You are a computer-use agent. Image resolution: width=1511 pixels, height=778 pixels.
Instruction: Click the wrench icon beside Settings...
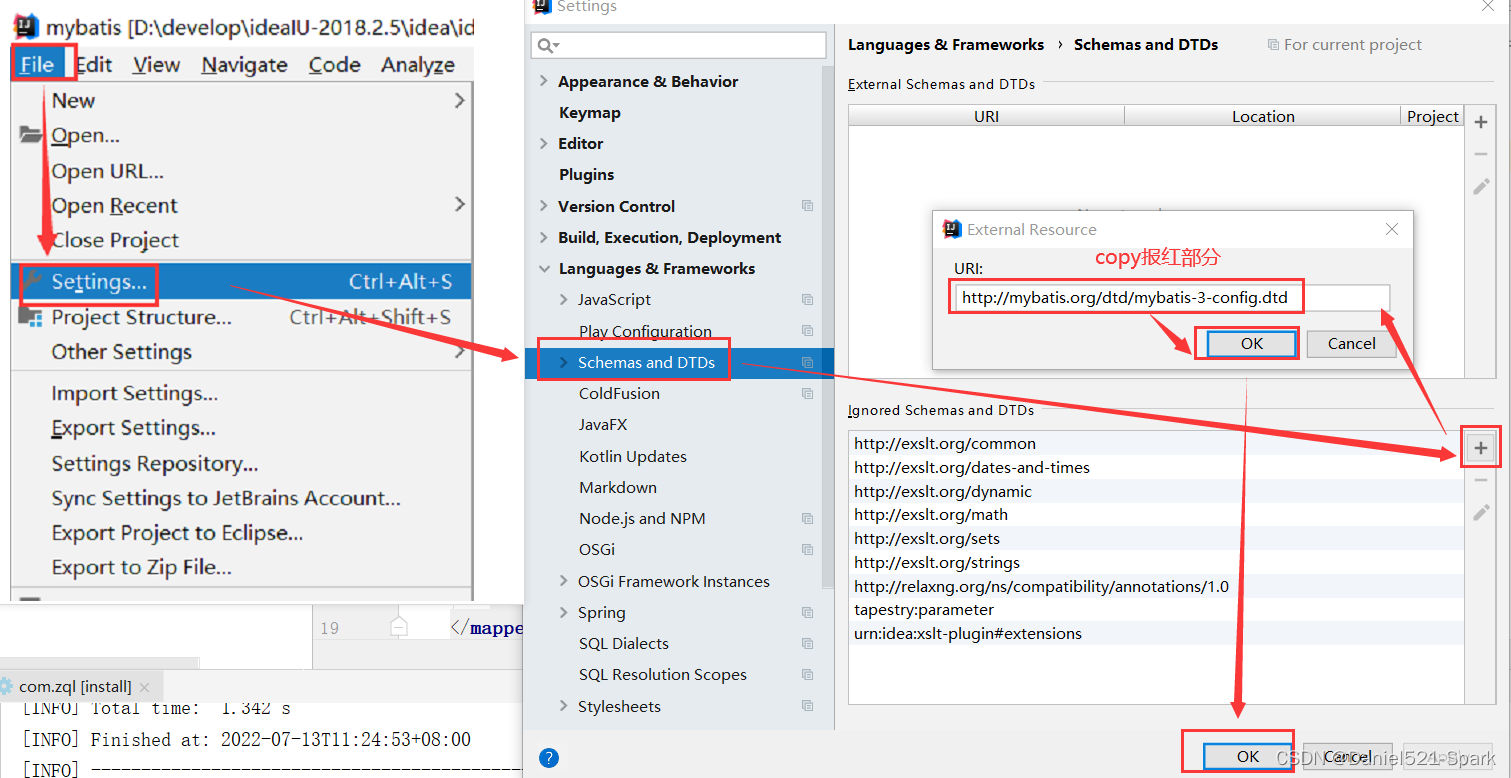pos(32,281)
